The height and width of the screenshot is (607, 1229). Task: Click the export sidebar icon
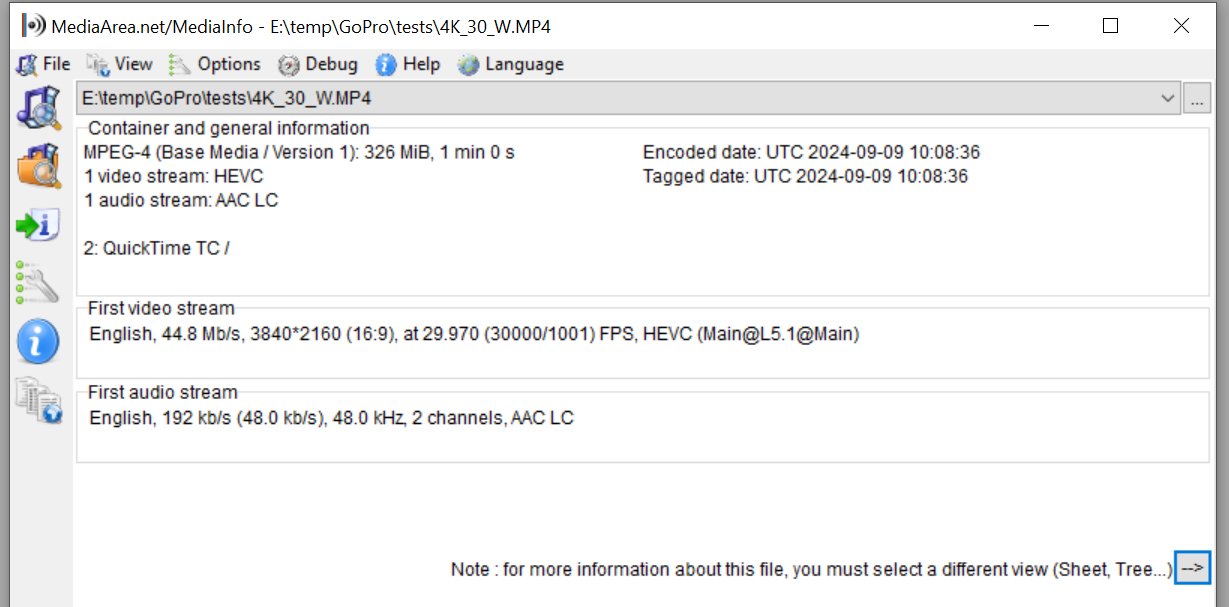coord(38,225)
